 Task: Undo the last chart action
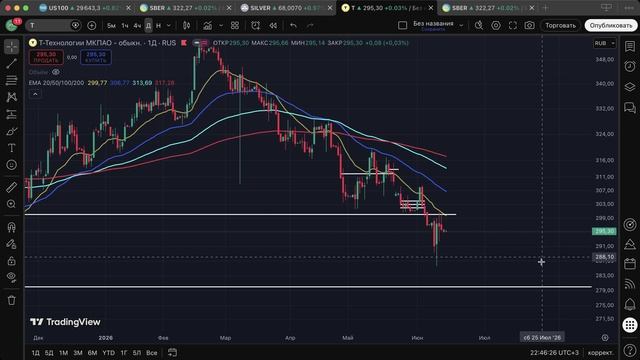point(293,25)
